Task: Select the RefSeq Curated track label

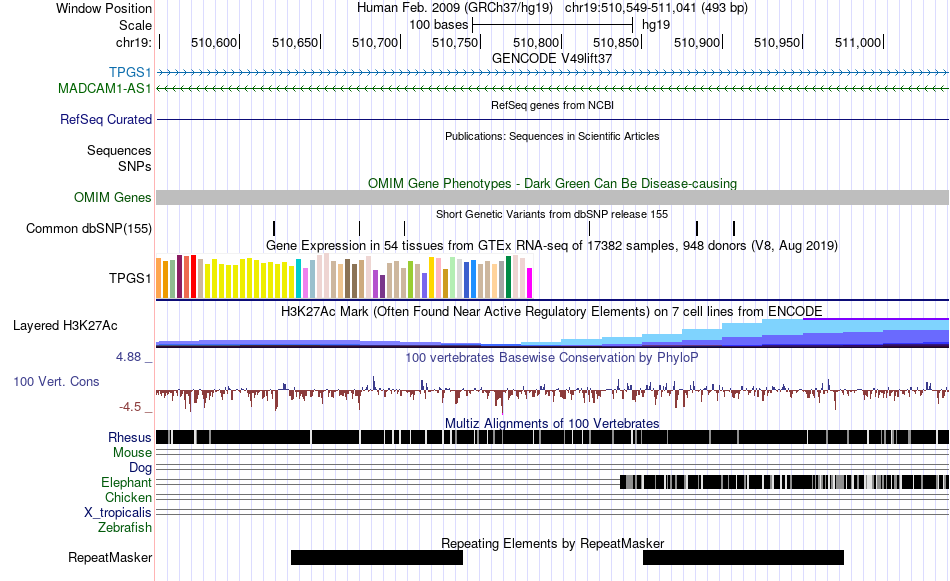Action: pos(106,119)
